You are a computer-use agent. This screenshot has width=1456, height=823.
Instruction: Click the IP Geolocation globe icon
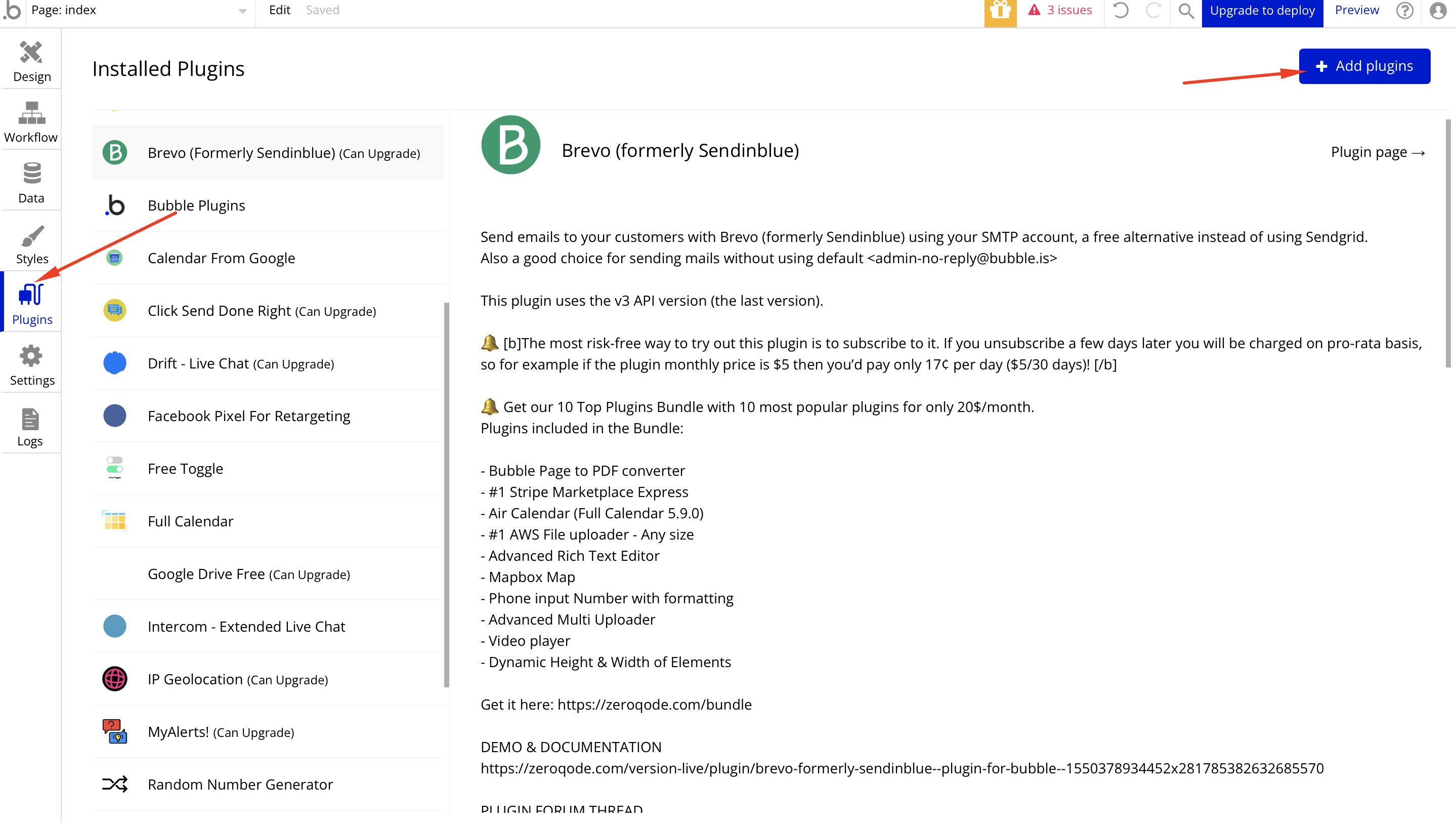coord(115,679)
